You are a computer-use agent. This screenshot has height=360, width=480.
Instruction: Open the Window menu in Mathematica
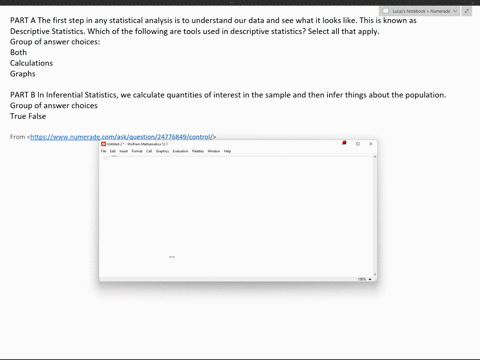click(x=214, y=151)
